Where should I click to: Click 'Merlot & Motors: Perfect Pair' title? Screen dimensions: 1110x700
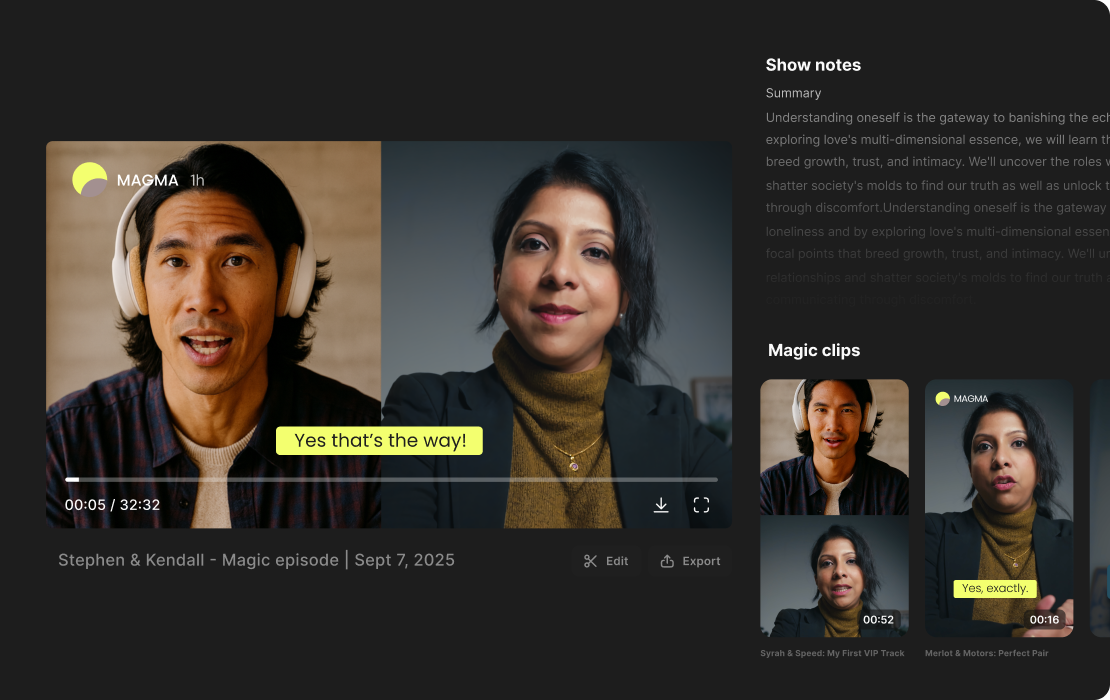pyautogui.click(x=986, y=653)
